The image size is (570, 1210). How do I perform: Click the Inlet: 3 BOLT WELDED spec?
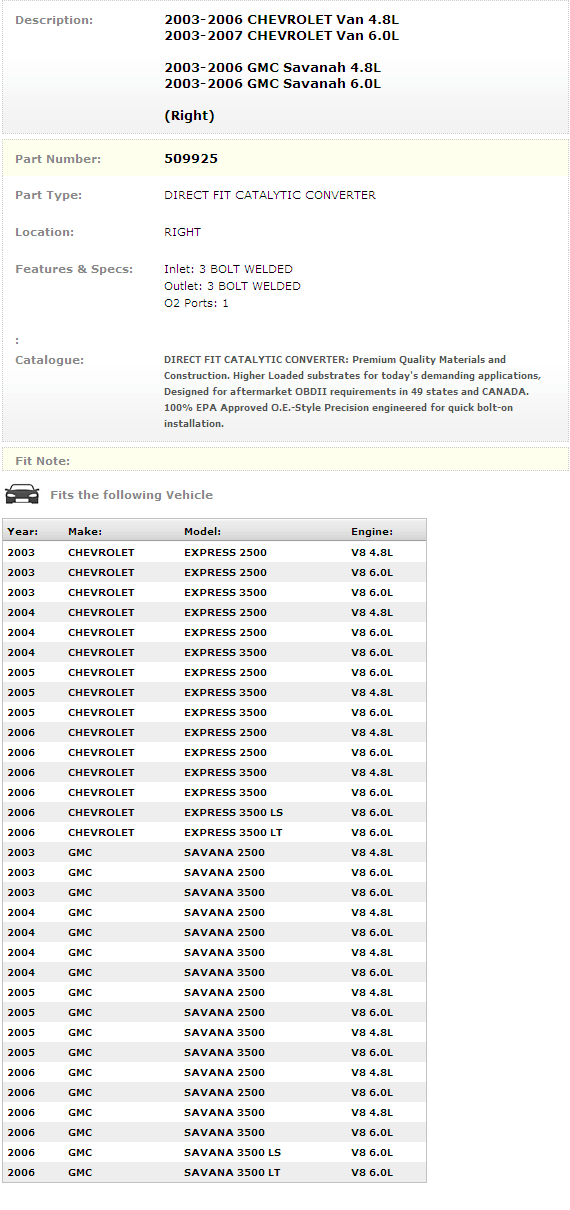point(228,269)
